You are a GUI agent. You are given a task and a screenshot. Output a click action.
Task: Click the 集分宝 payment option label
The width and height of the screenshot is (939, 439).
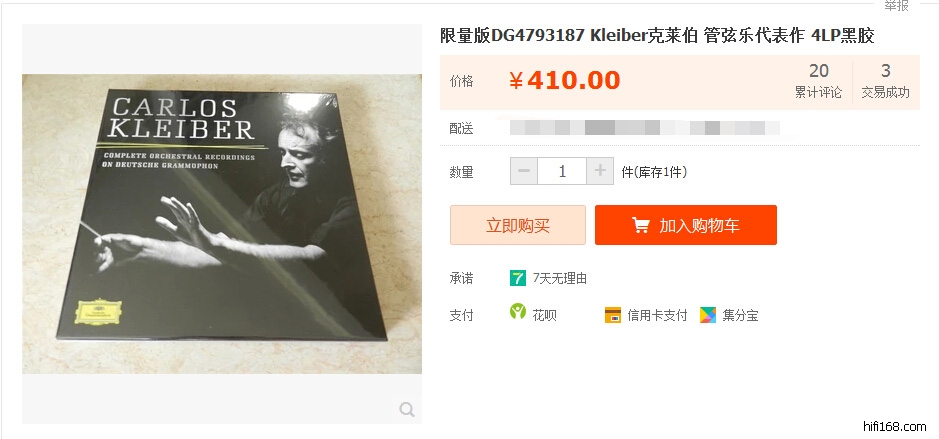(x=740, y=316)
